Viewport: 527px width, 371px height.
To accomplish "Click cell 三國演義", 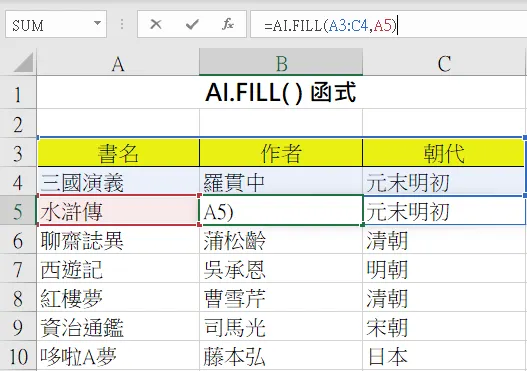I will point(118,182).
